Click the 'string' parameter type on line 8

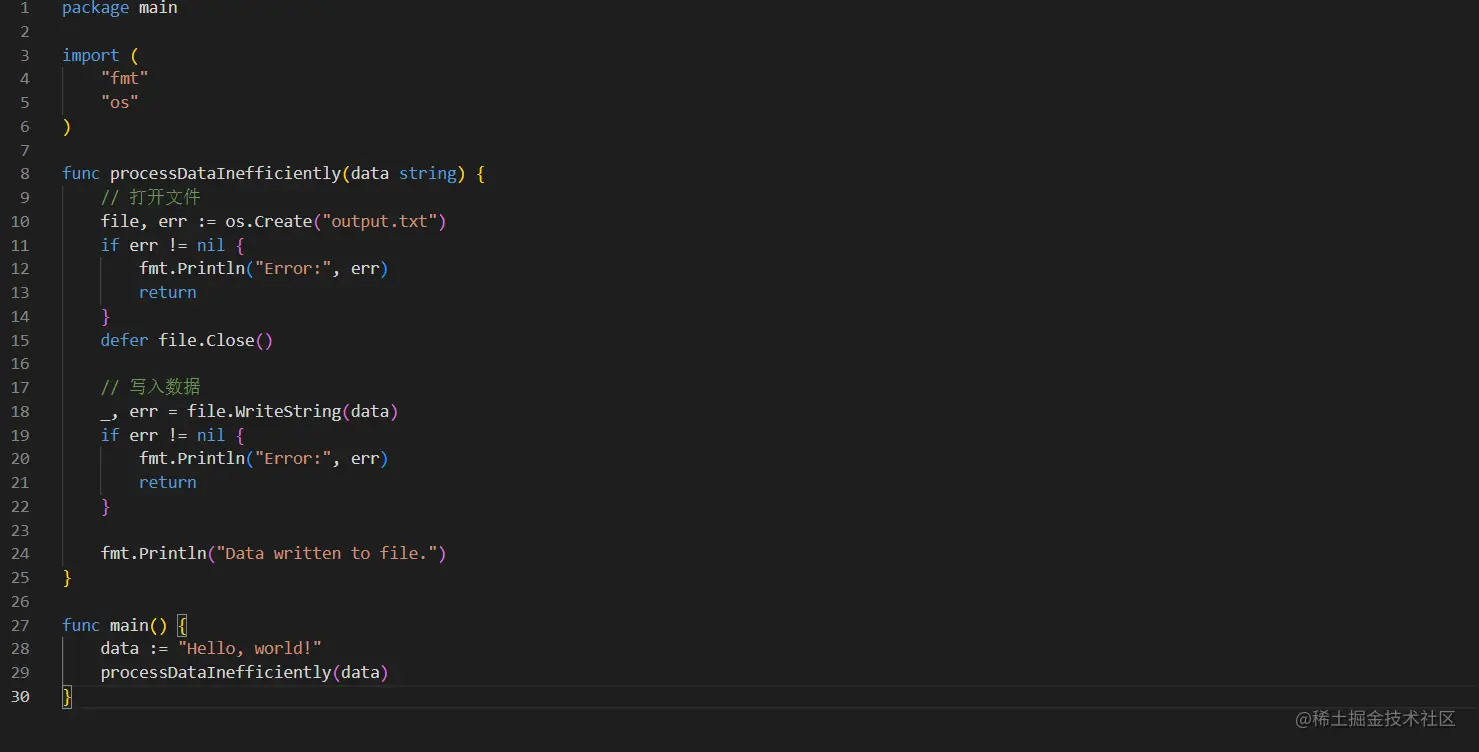point(428,173)
